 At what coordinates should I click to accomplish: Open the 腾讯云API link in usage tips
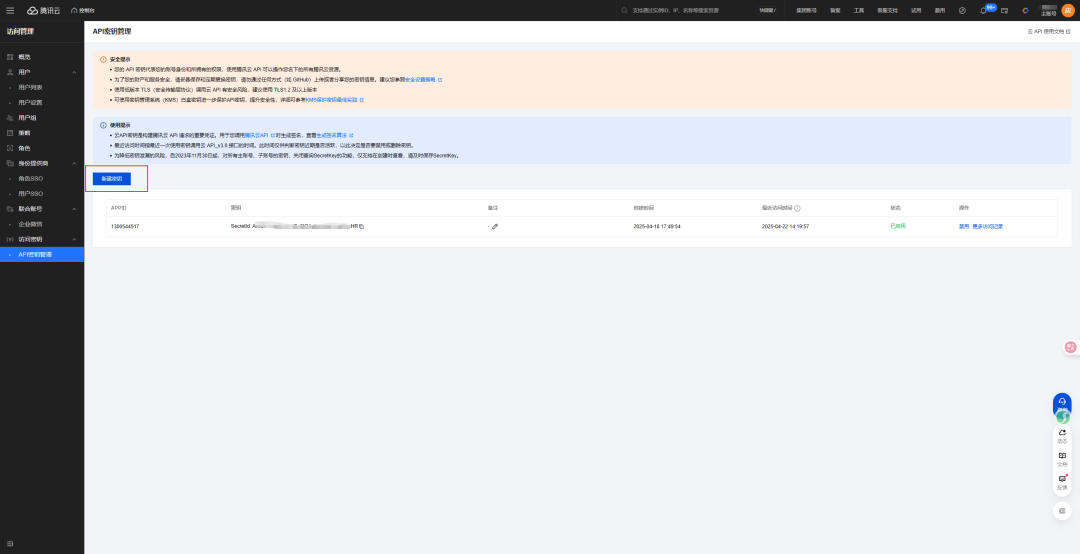[256, 136]
